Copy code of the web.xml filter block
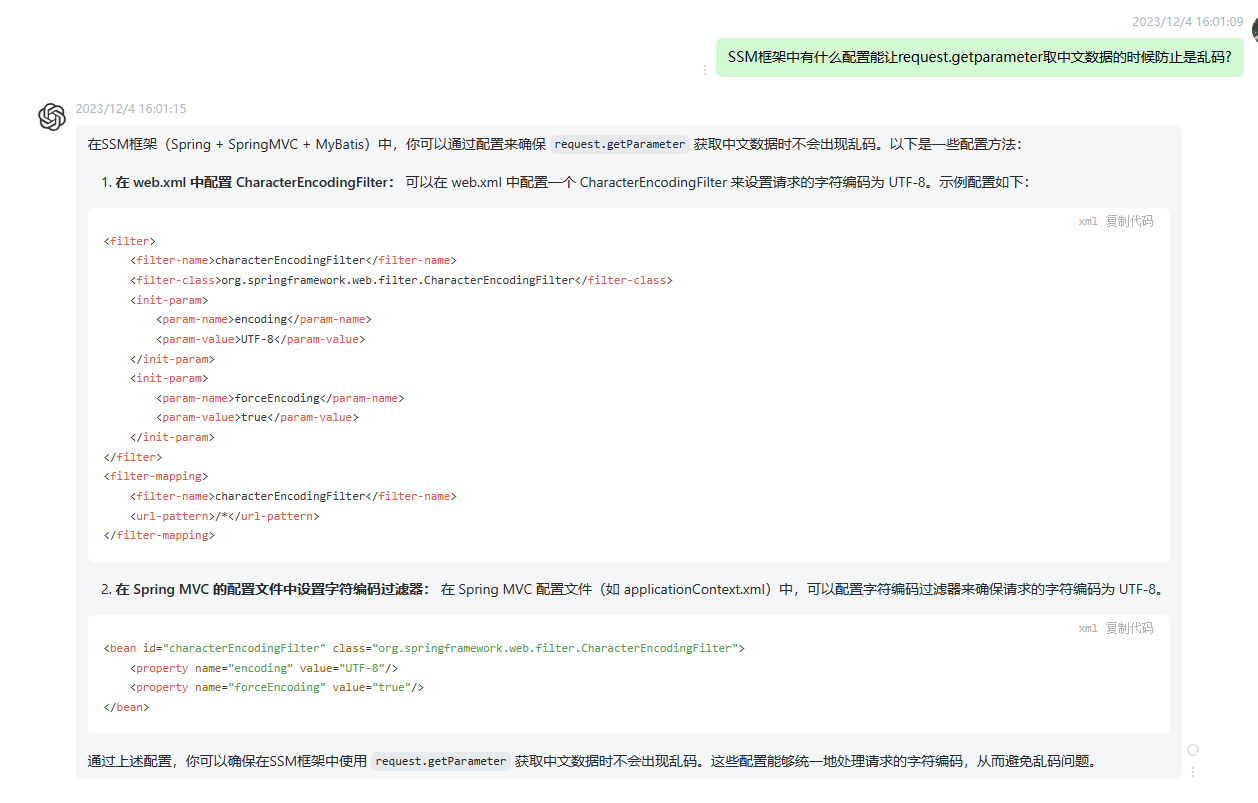 pyautogui.click(x=1129, y=221)
